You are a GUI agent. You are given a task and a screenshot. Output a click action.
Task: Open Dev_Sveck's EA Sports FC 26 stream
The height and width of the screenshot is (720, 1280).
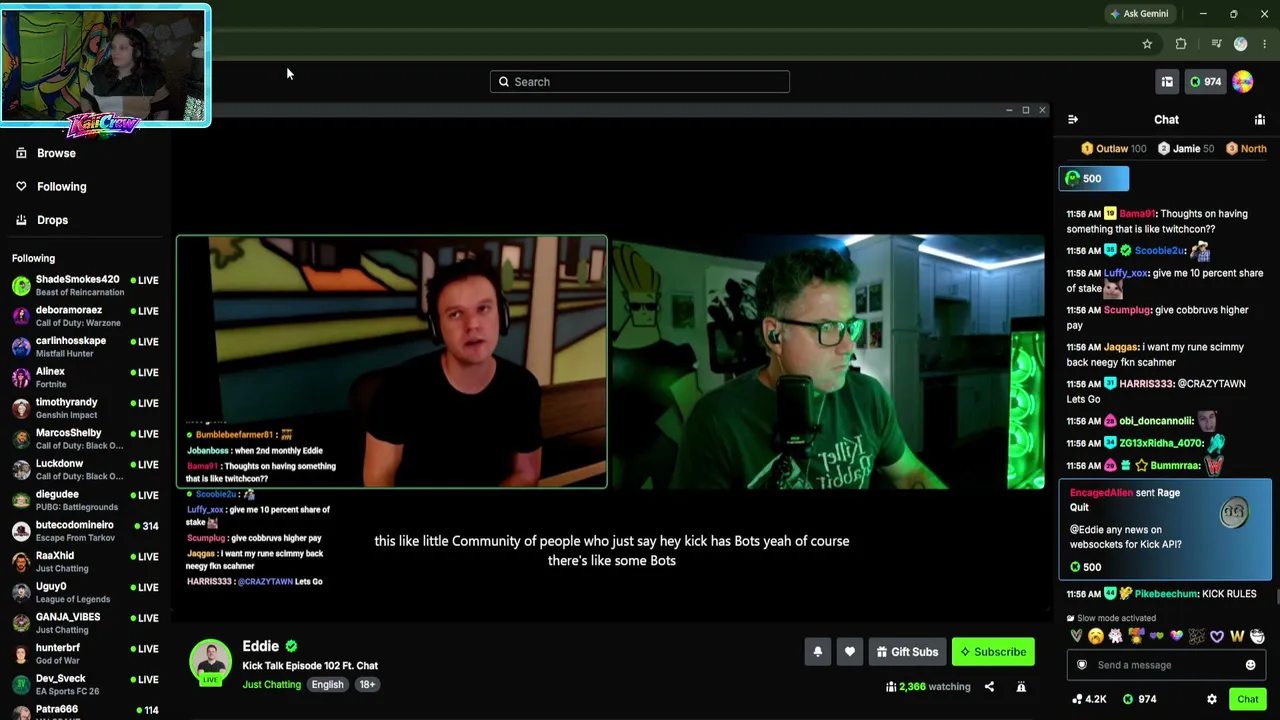[85, 684]
